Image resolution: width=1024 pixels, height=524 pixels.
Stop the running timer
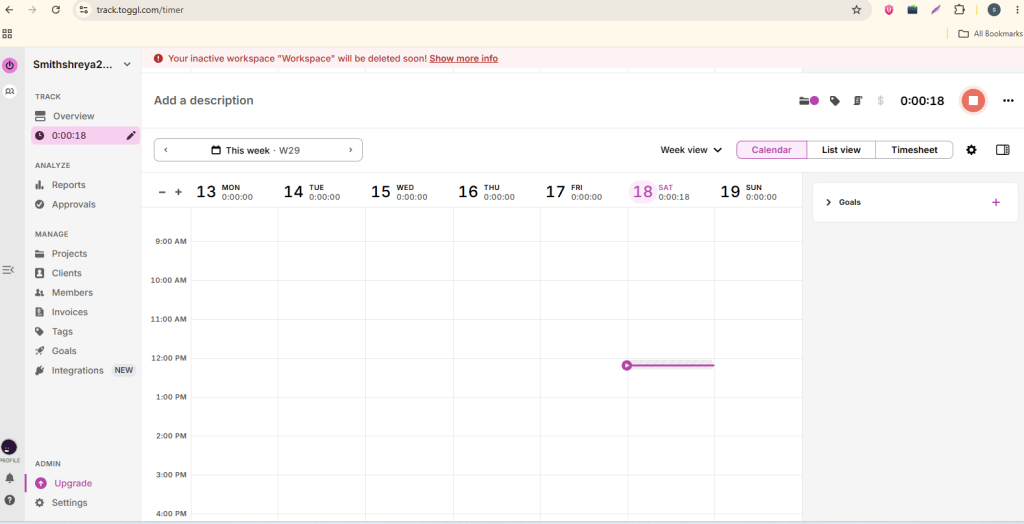[973, 101]
